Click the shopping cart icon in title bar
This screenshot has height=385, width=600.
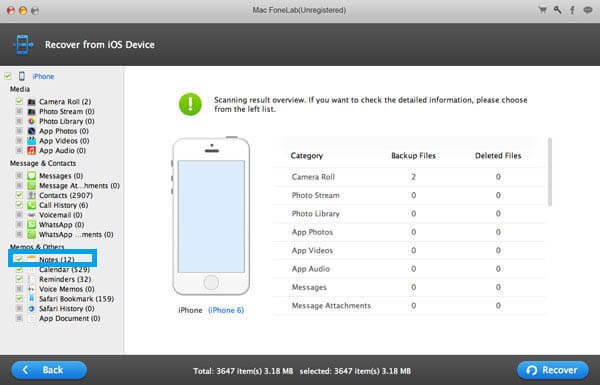pos(542,10)
